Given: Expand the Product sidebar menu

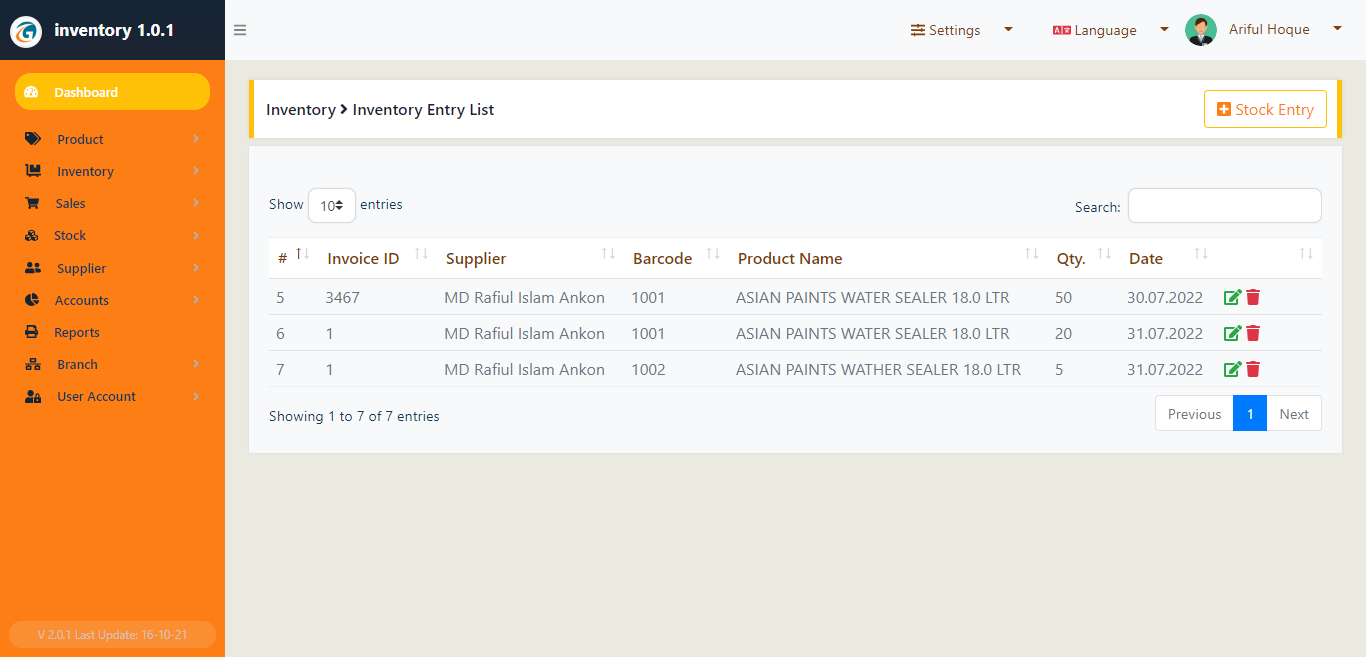Looking at the screenshot, I should pos(112,139).
